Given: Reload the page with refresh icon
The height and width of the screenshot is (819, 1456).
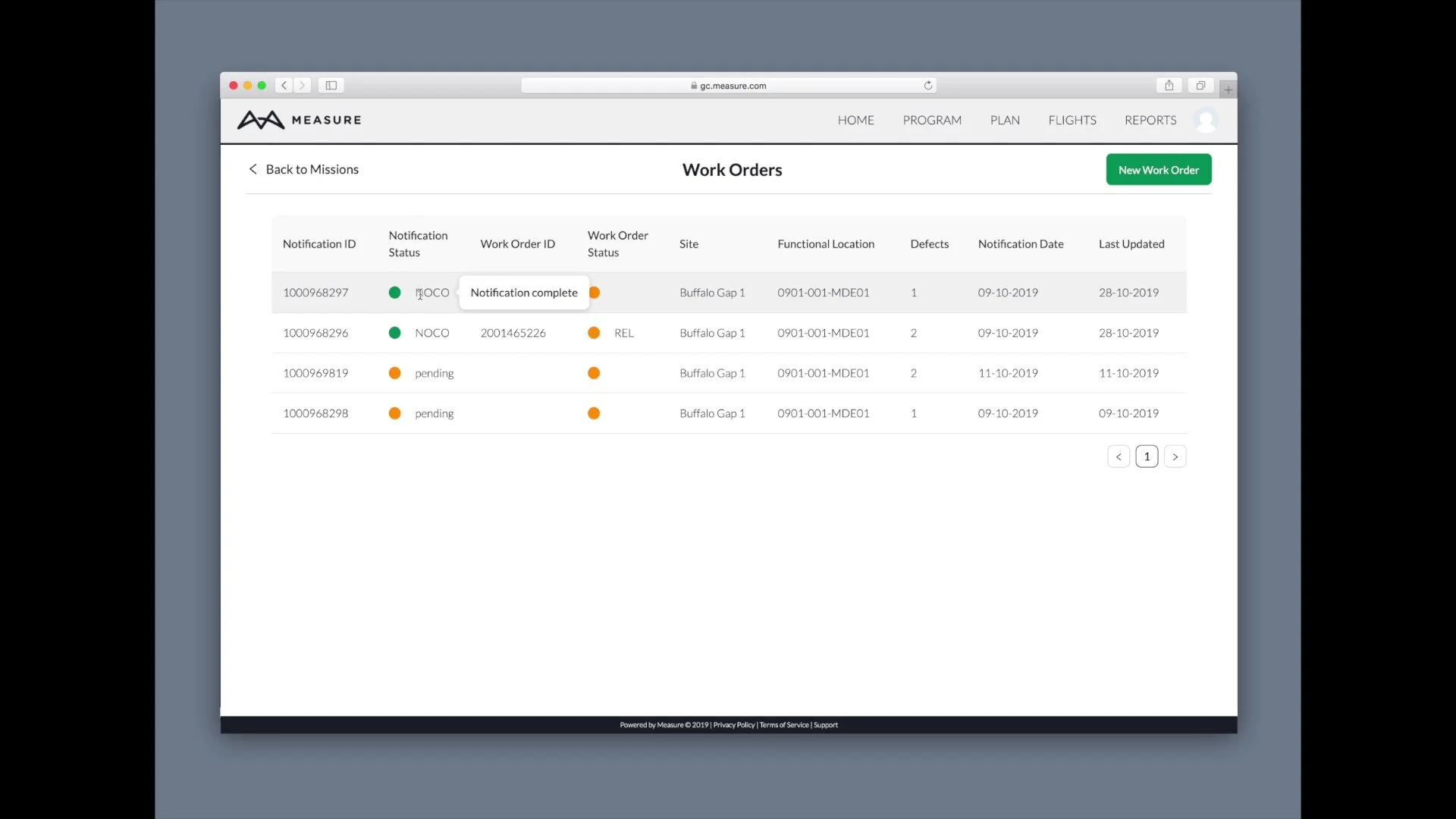Looking at the screenshot, I should pos(927,86).
